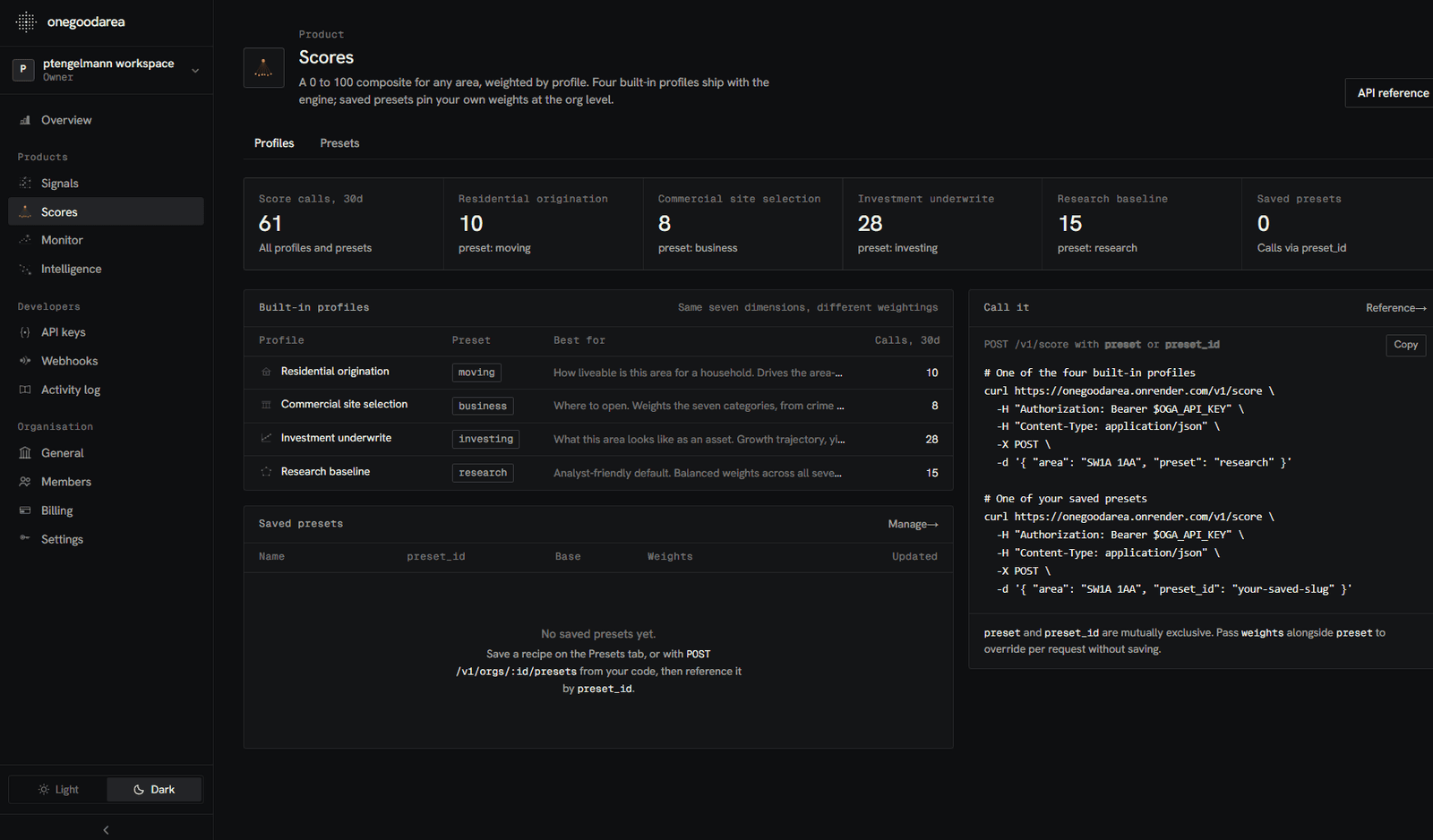
Task: Click the investing preset tag
Action: tap(485, 439)
